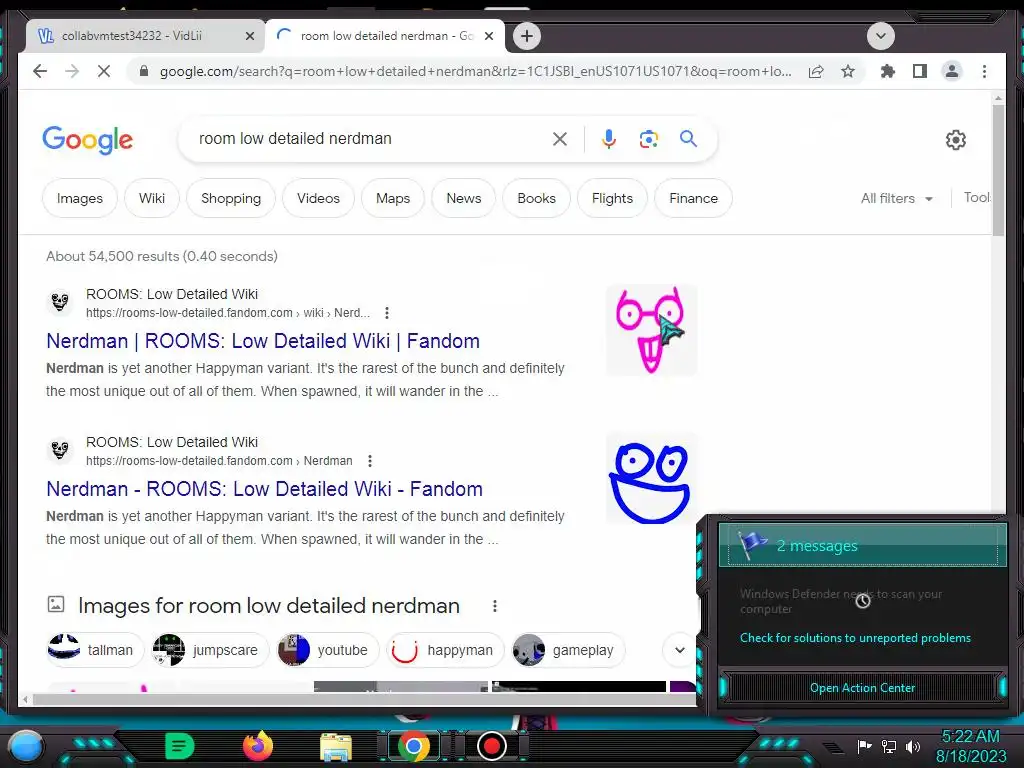Viewport: 1024px width, 768px height.
Task: Click the vertical page scrollbar
Action: (x=998, y=169)
